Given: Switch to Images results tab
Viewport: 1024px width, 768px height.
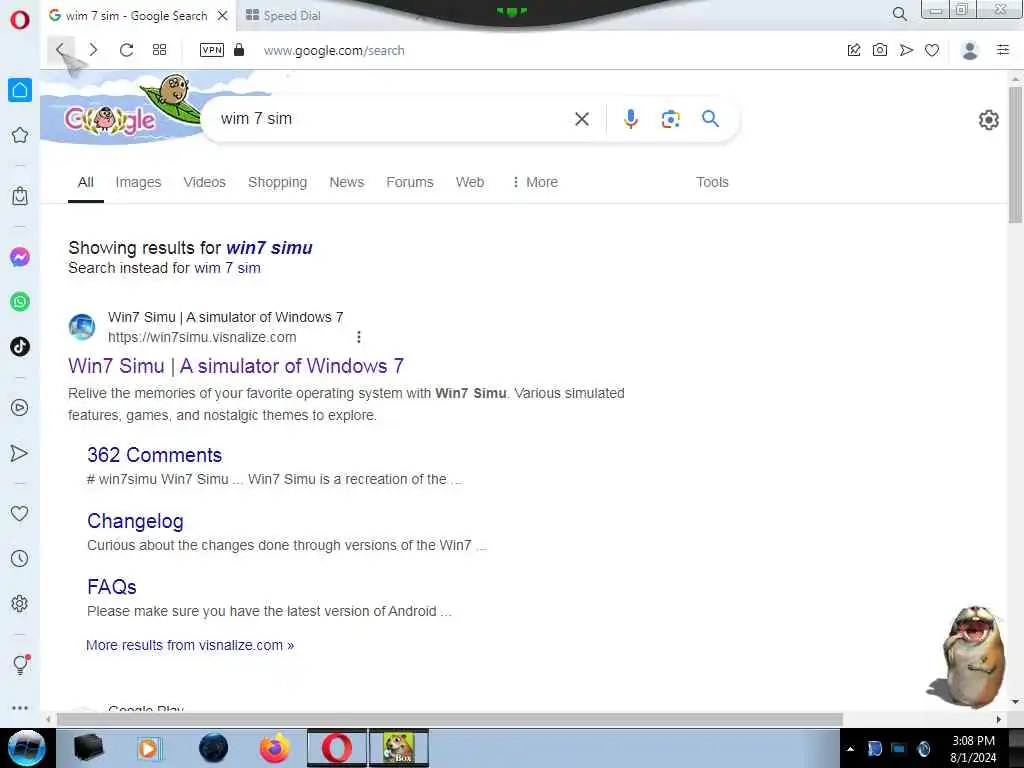Looking at the screenshot, I should [x=138, y=182].
